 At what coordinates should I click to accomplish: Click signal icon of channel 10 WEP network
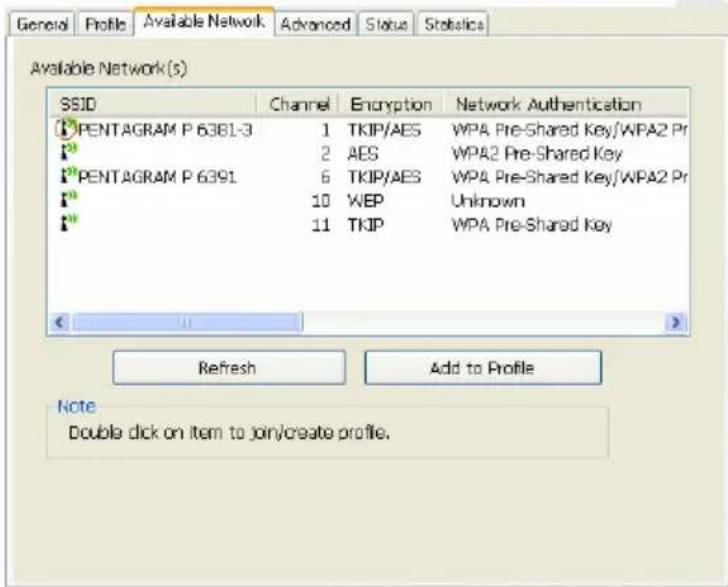(69, 199)
